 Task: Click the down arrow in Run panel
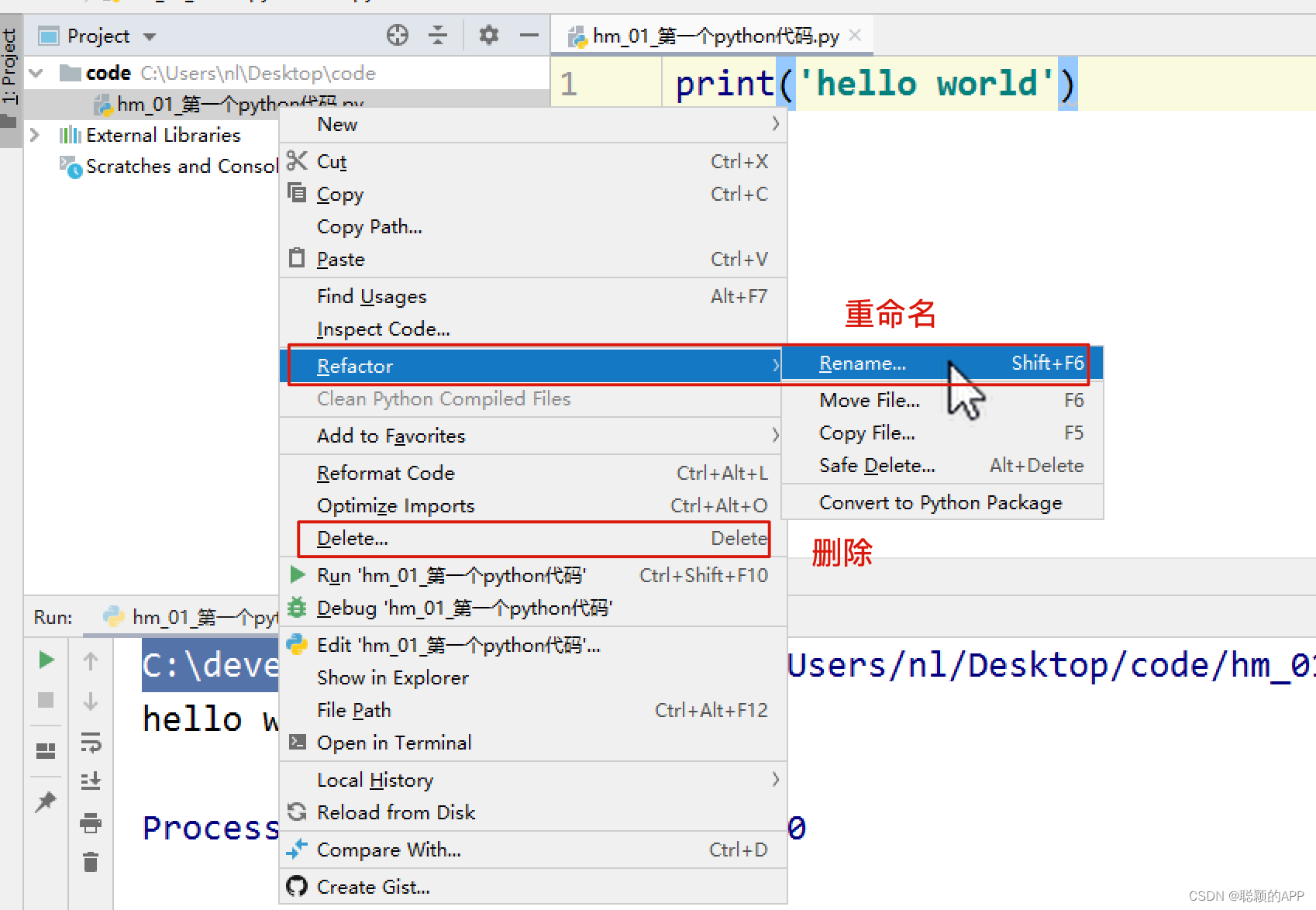(91, 701)
